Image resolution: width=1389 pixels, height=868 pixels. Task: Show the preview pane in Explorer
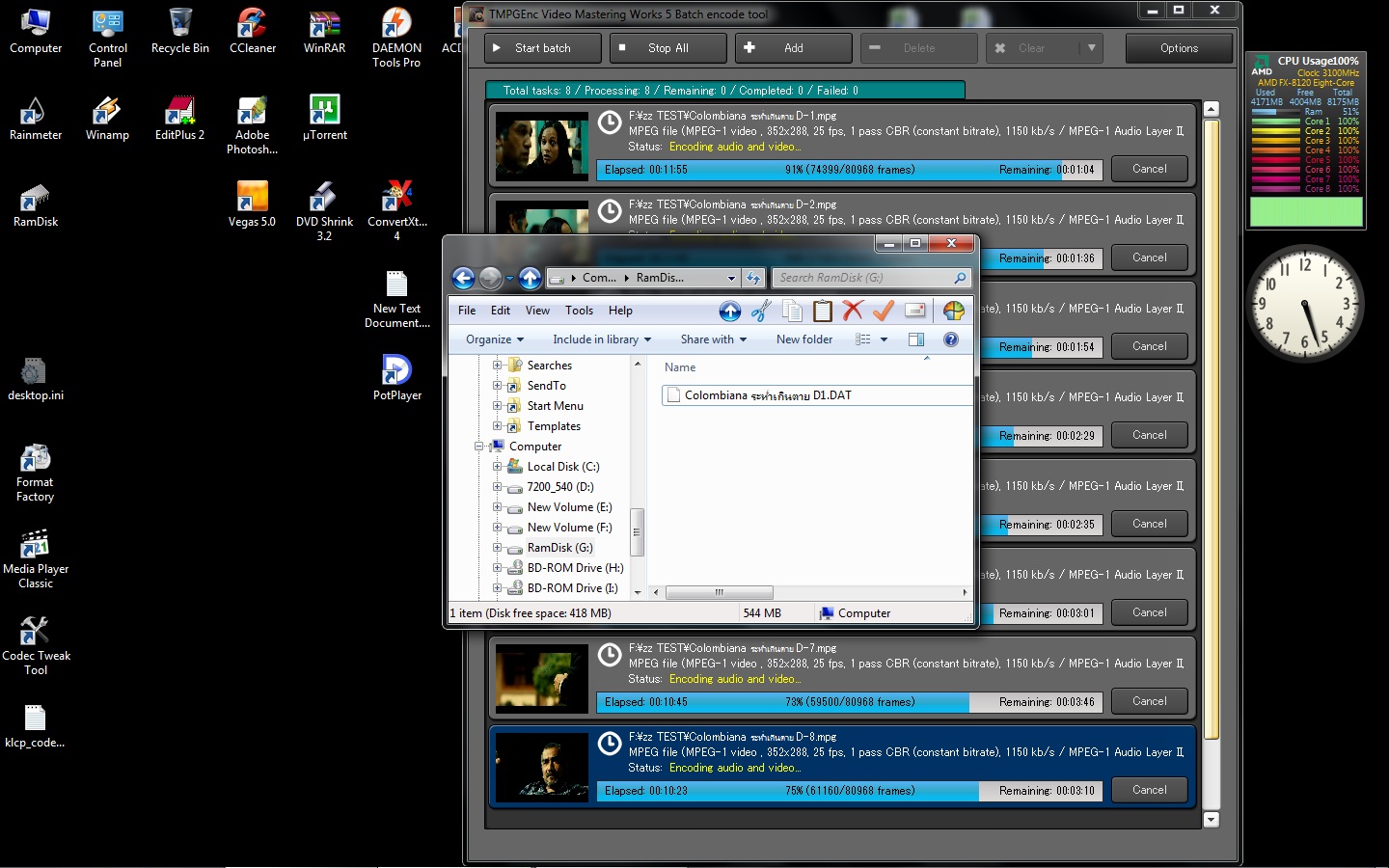[916, 339]
